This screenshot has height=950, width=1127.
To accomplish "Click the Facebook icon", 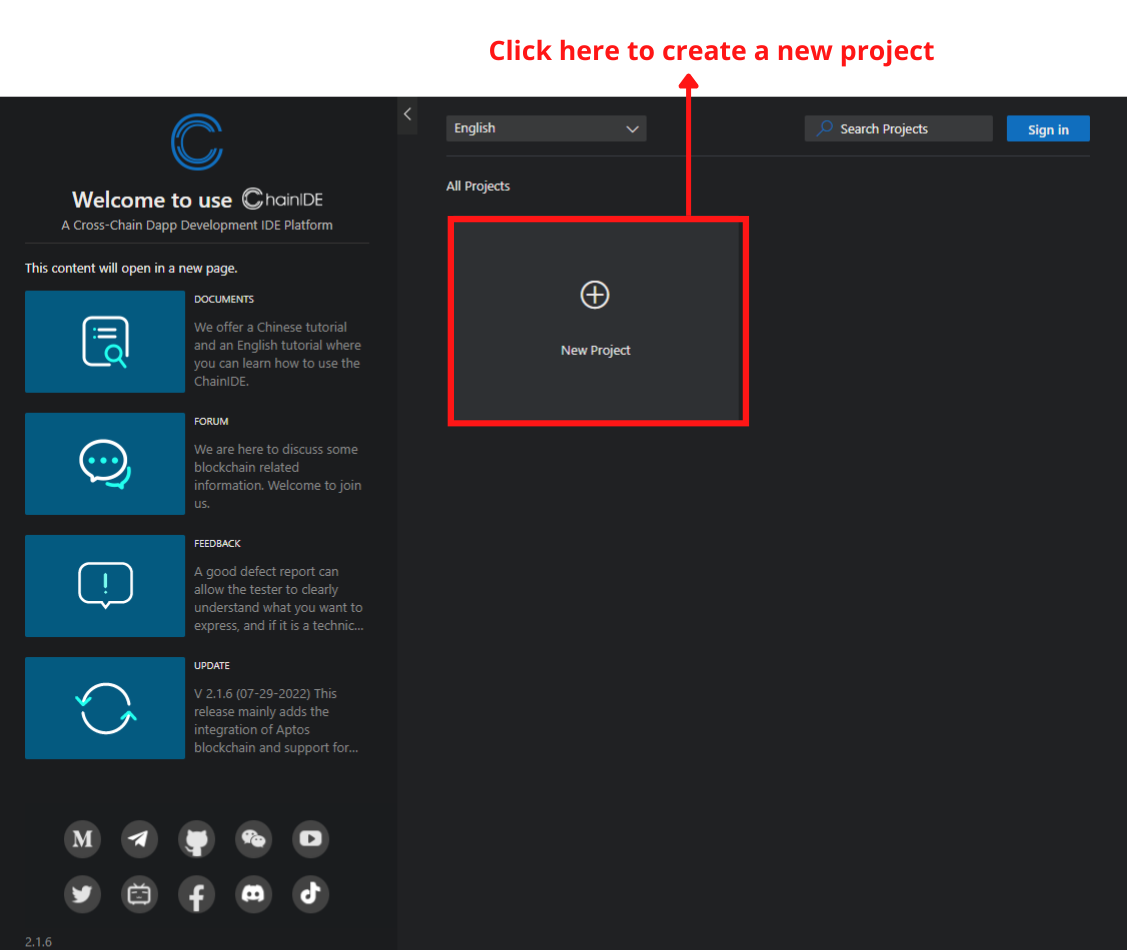I will (x=197, y=894).
